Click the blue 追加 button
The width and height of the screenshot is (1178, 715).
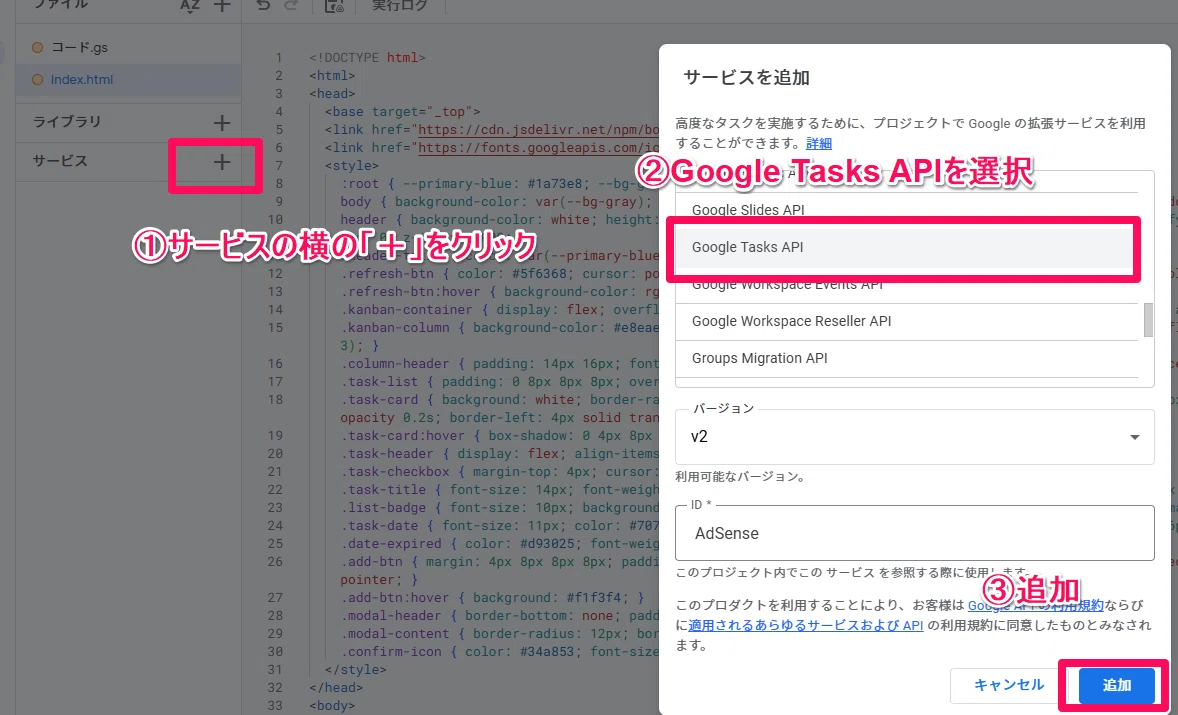click(1116, 685)
